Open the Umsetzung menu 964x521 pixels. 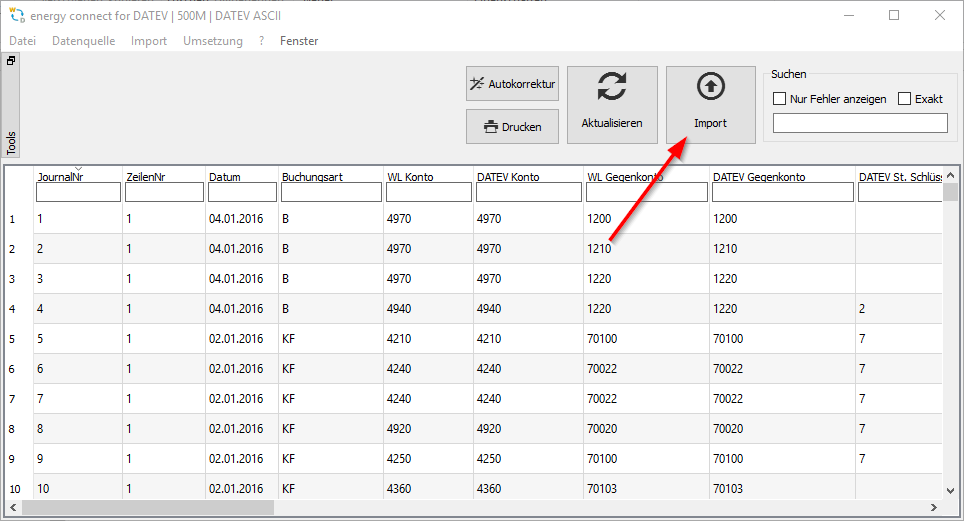click(213, 41)
